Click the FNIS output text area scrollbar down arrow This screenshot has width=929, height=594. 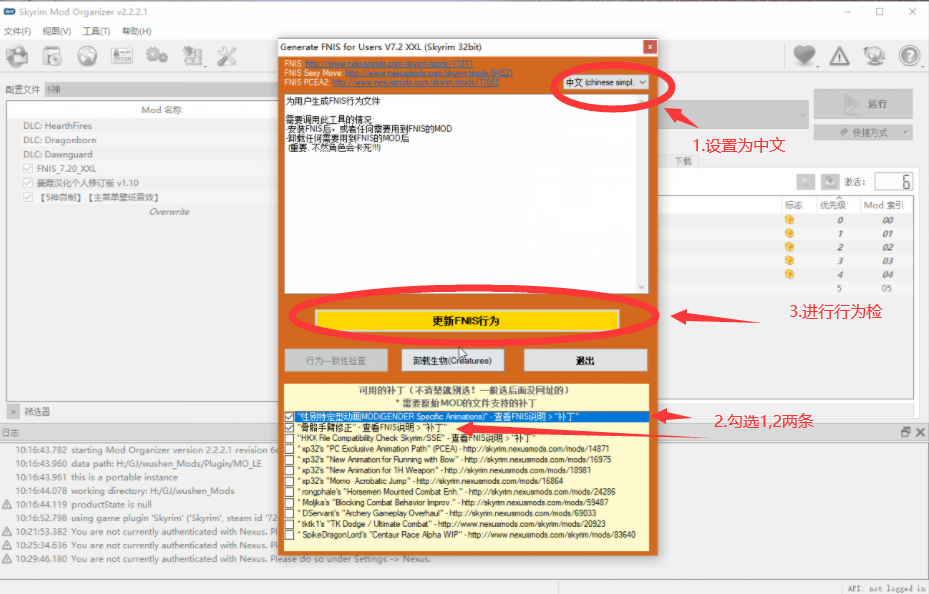[x=642, y=287]
